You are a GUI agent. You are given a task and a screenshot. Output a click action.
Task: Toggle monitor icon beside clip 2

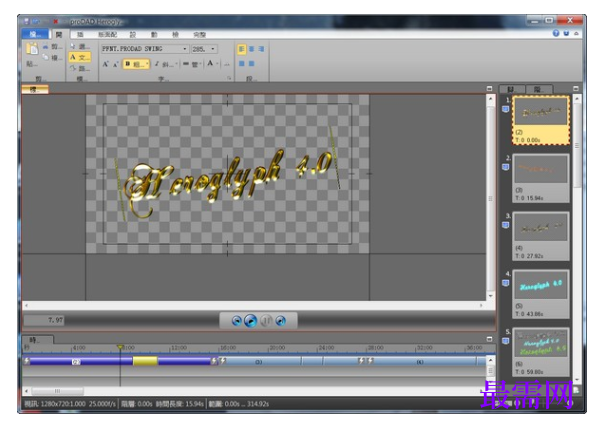[x=506, y=167]
